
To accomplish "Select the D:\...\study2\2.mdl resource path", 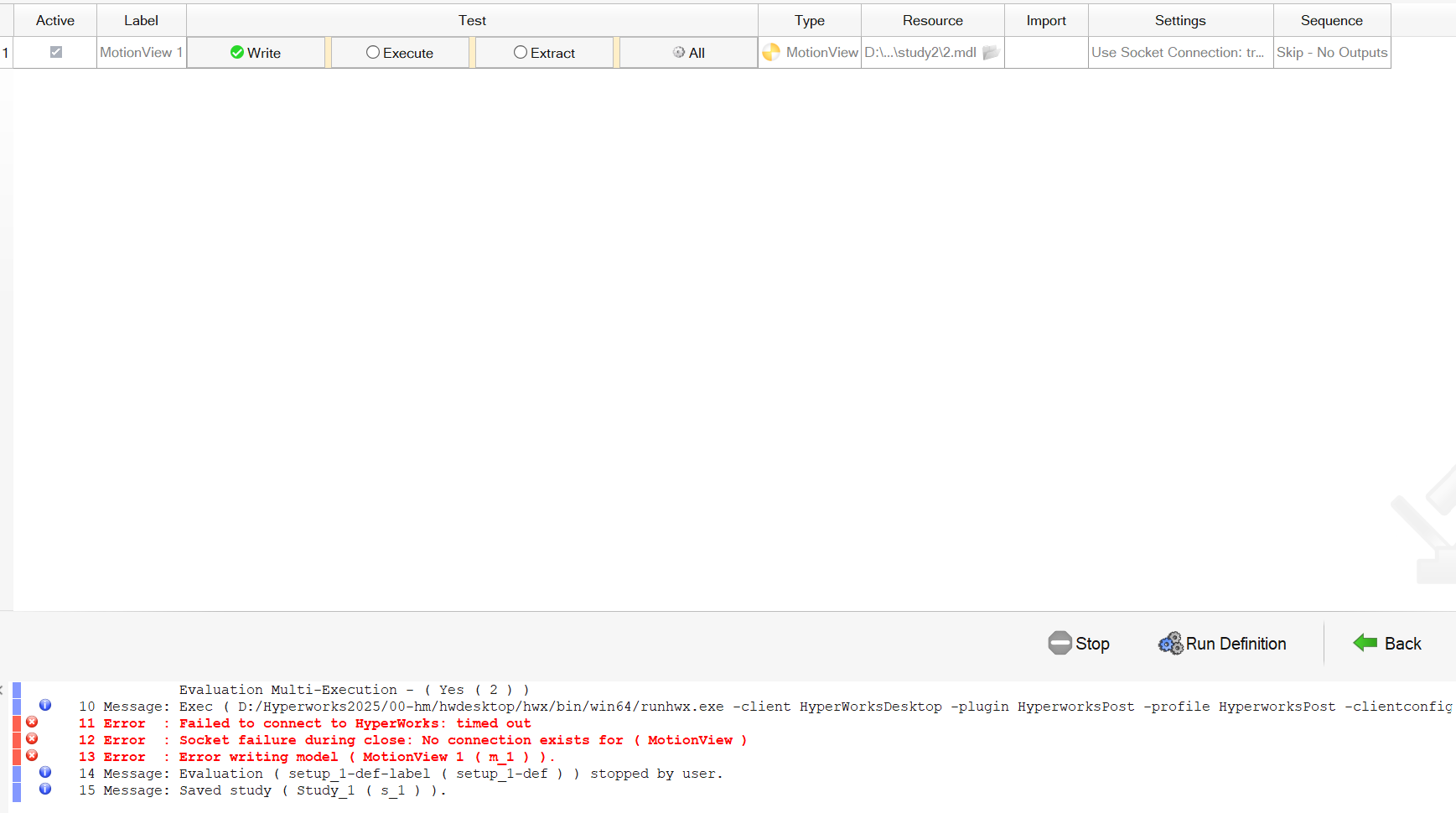I will click(920, 52).
